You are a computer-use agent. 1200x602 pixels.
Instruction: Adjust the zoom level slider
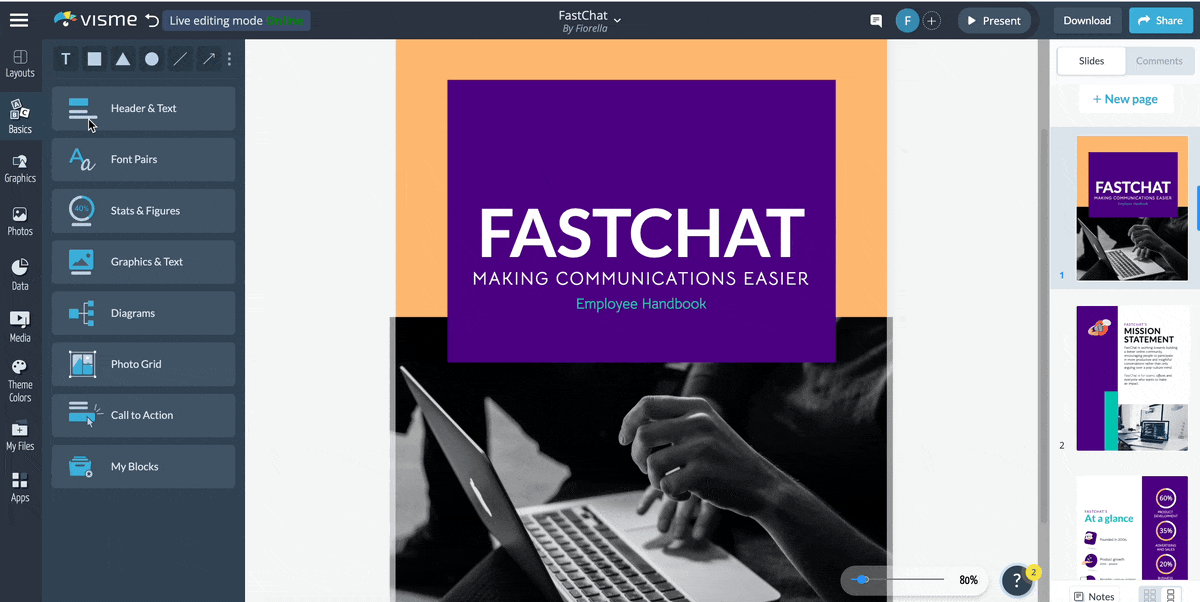tap(863, 579)
